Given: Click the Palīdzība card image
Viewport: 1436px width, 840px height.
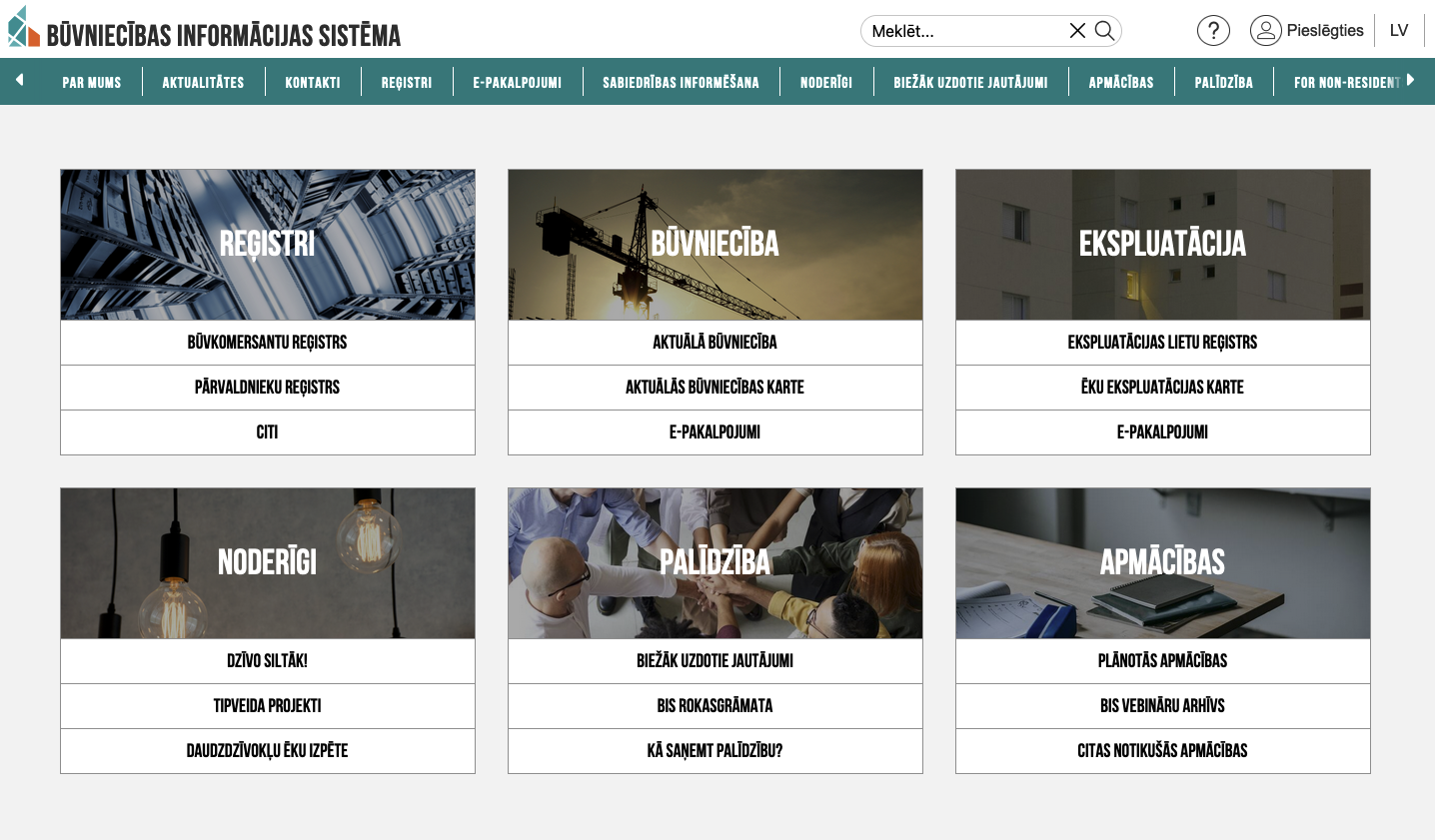Looking at the screenshot, I should click(x=716, y=563).
